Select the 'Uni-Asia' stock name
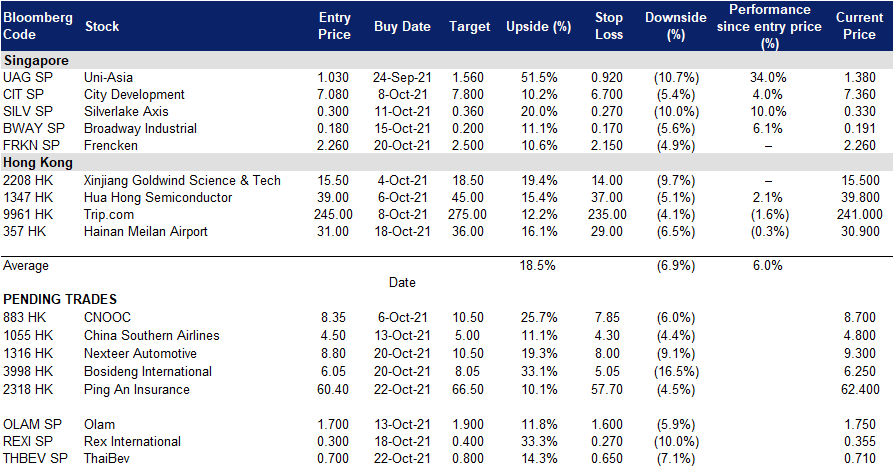Image resolution: width=893 pixels, height=467 pixels. (x=108, y=77)
